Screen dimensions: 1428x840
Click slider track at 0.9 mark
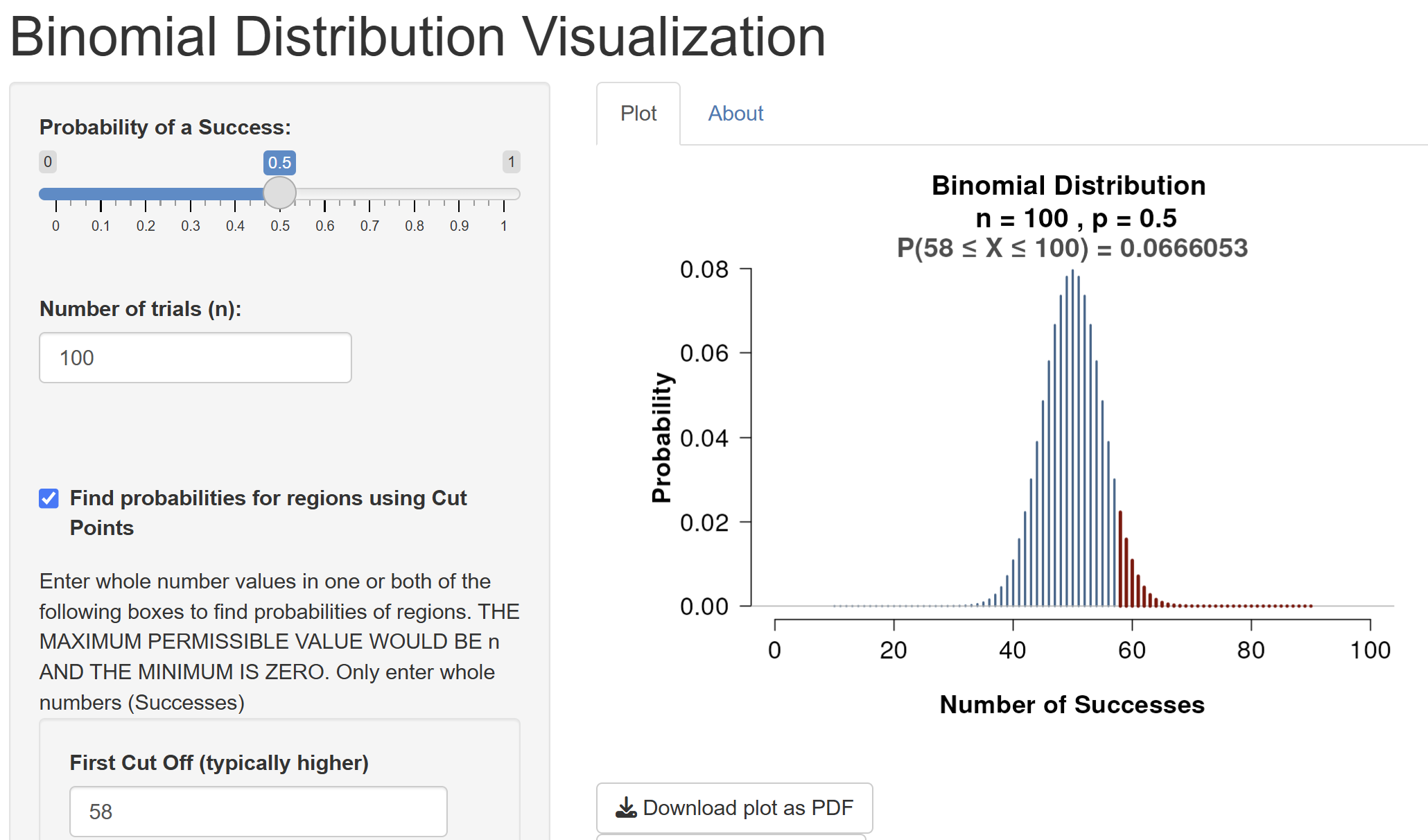(x=459, y=194)
